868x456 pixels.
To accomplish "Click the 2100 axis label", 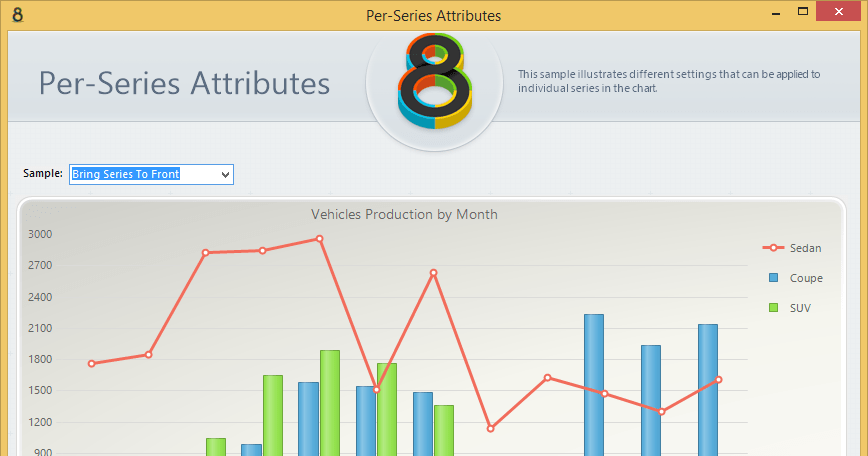I will point(40,328).
